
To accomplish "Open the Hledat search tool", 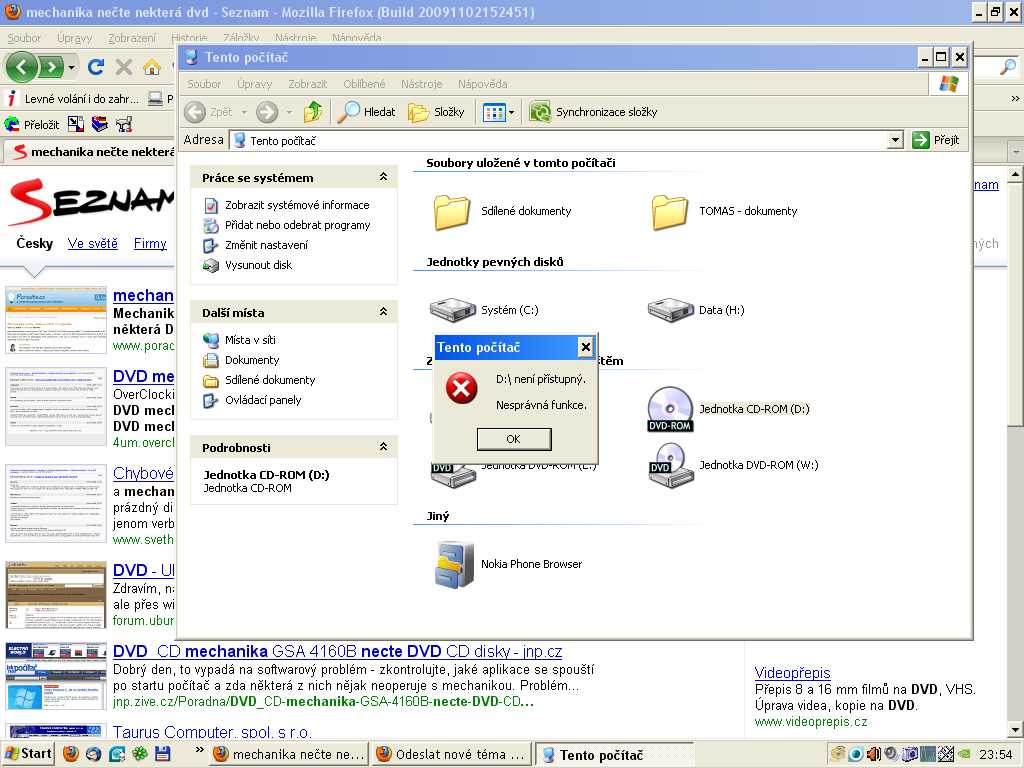I will (366, 112).
